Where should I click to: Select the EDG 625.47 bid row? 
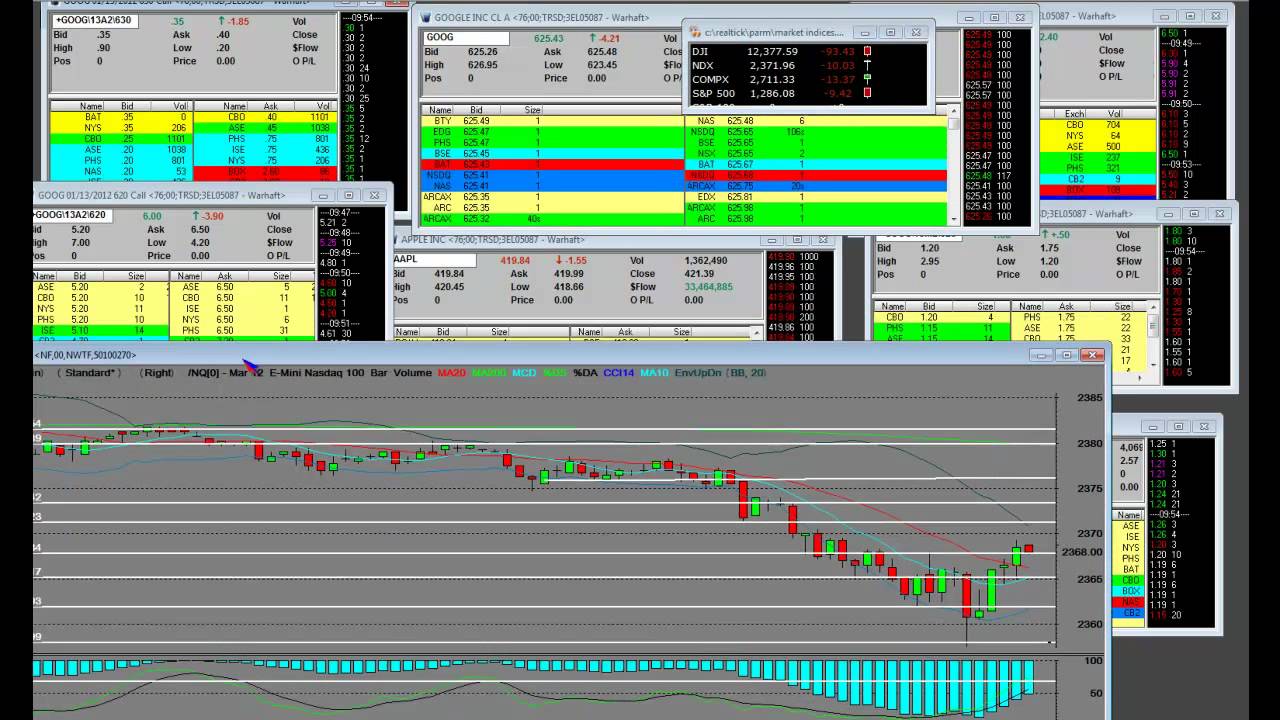(552, 132)
